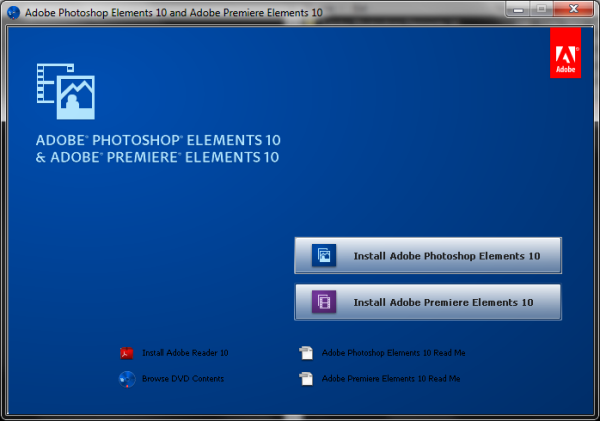This screenshot has height=421, width=600.
Task: Click the red Adobe Reader icon
Action: point(127,353)
